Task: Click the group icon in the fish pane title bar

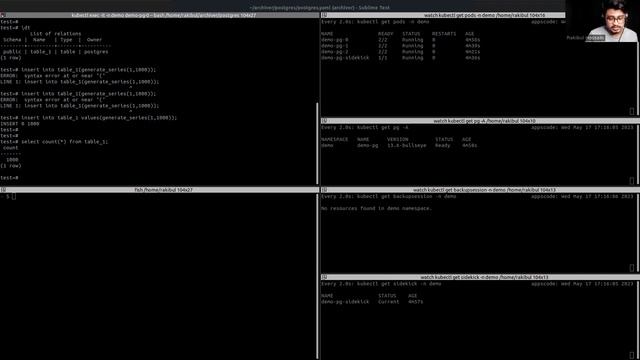Action: click(3, 190)
